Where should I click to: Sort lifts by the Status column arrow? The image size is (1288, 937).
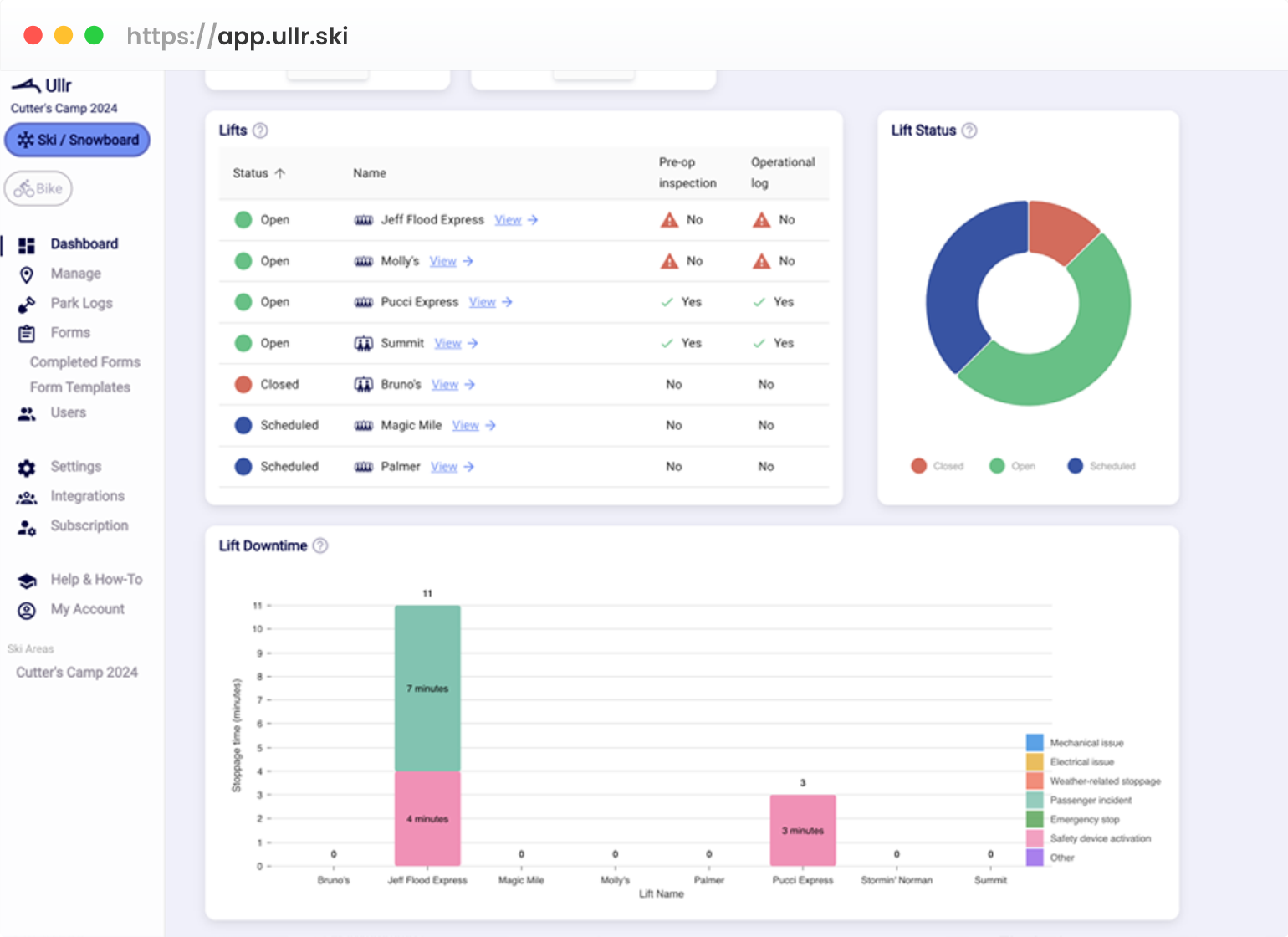click(x=280, y=173)
